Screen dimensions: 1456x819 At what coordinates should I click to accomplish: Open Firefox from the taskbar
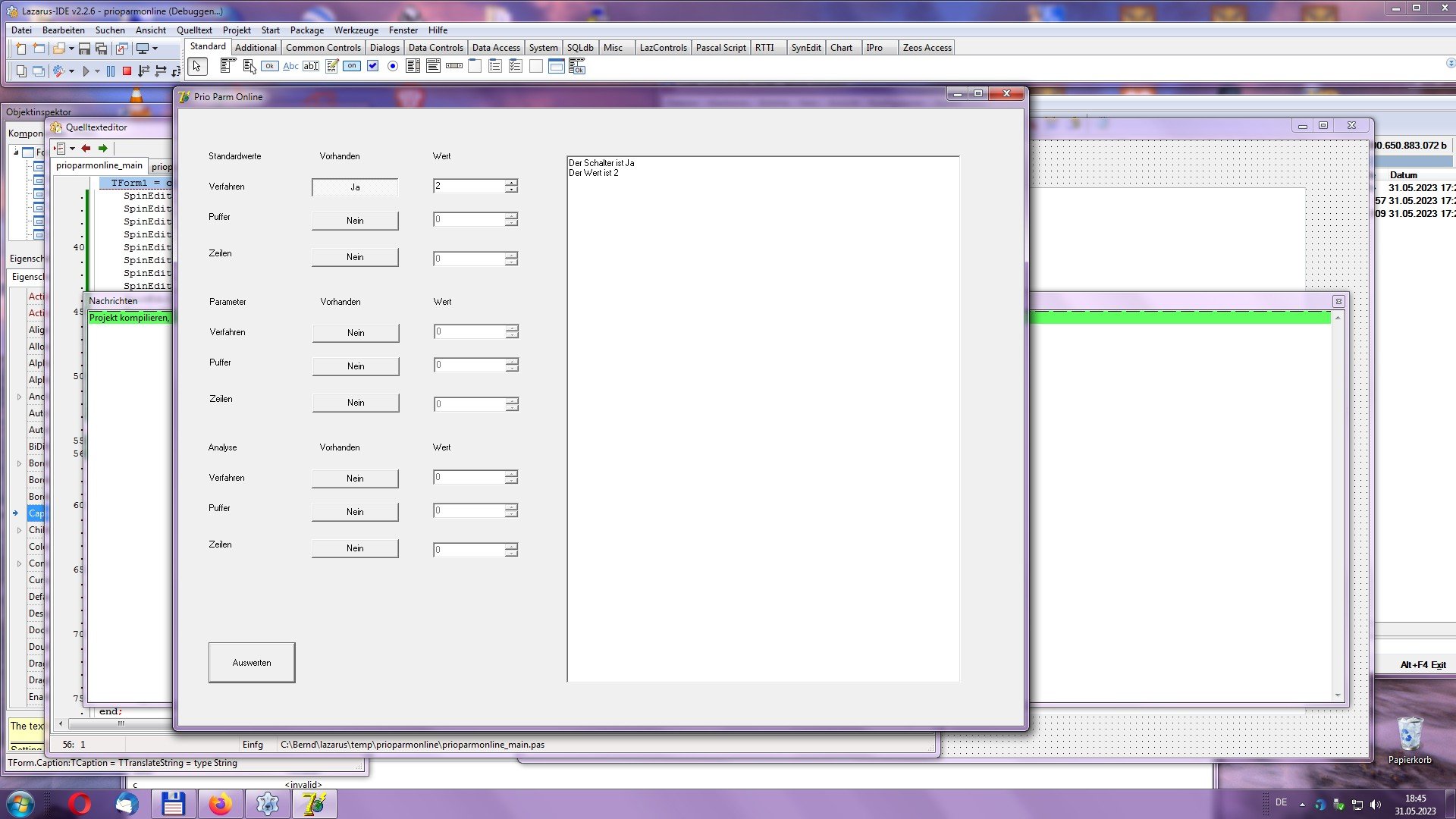tap(220, 804)
